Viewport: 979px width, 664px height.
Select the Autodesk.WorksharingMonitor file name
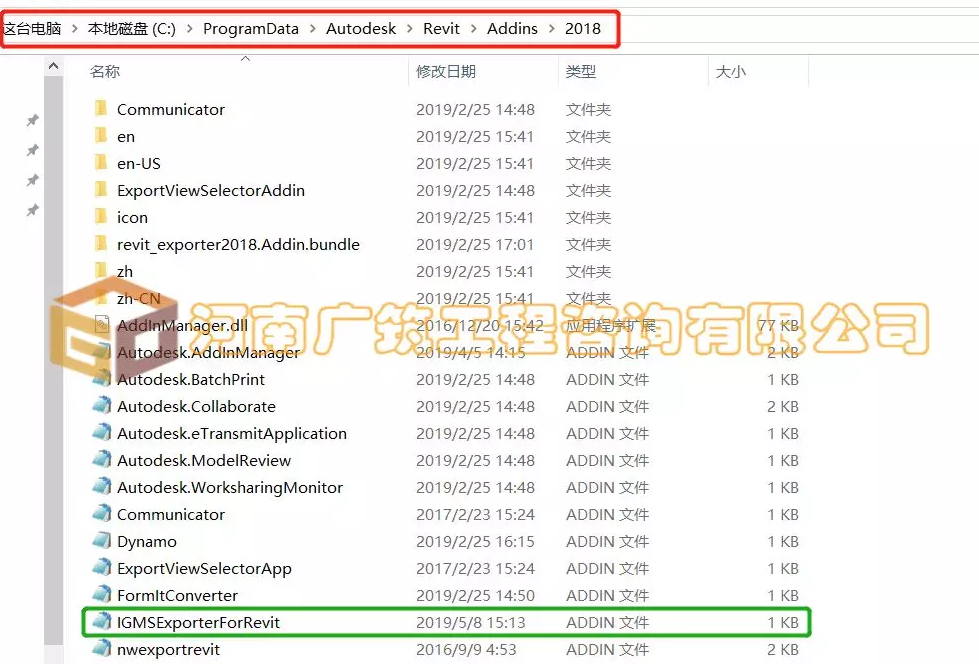(230, 487)
